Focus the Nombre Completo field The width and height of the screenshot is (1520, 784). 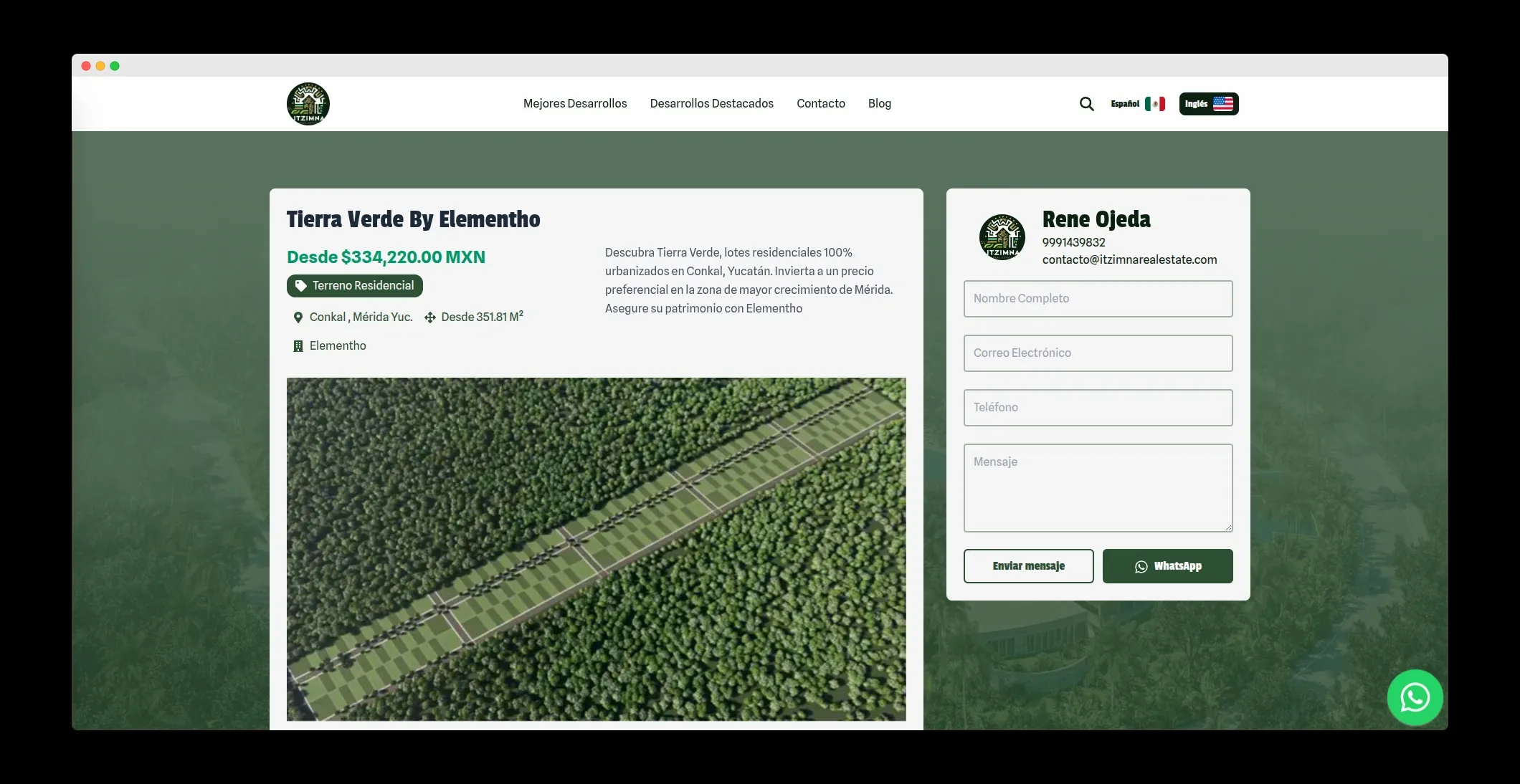tap(1098, 299)
